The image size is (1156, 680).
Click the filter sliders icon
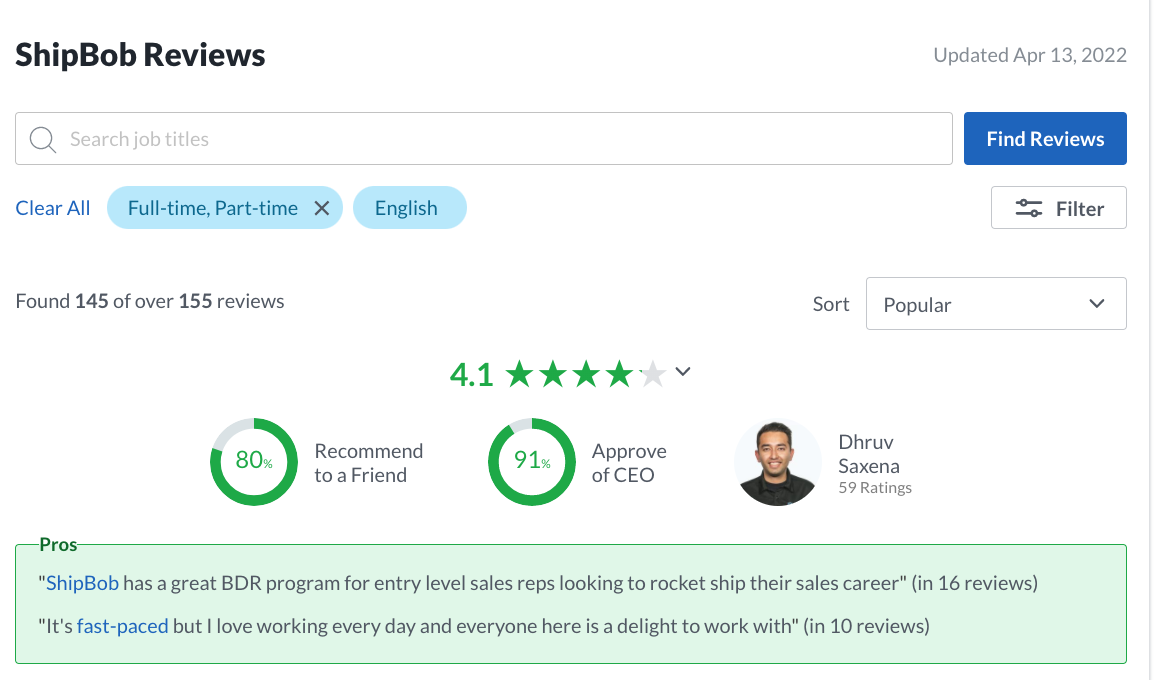(1028, 208)
